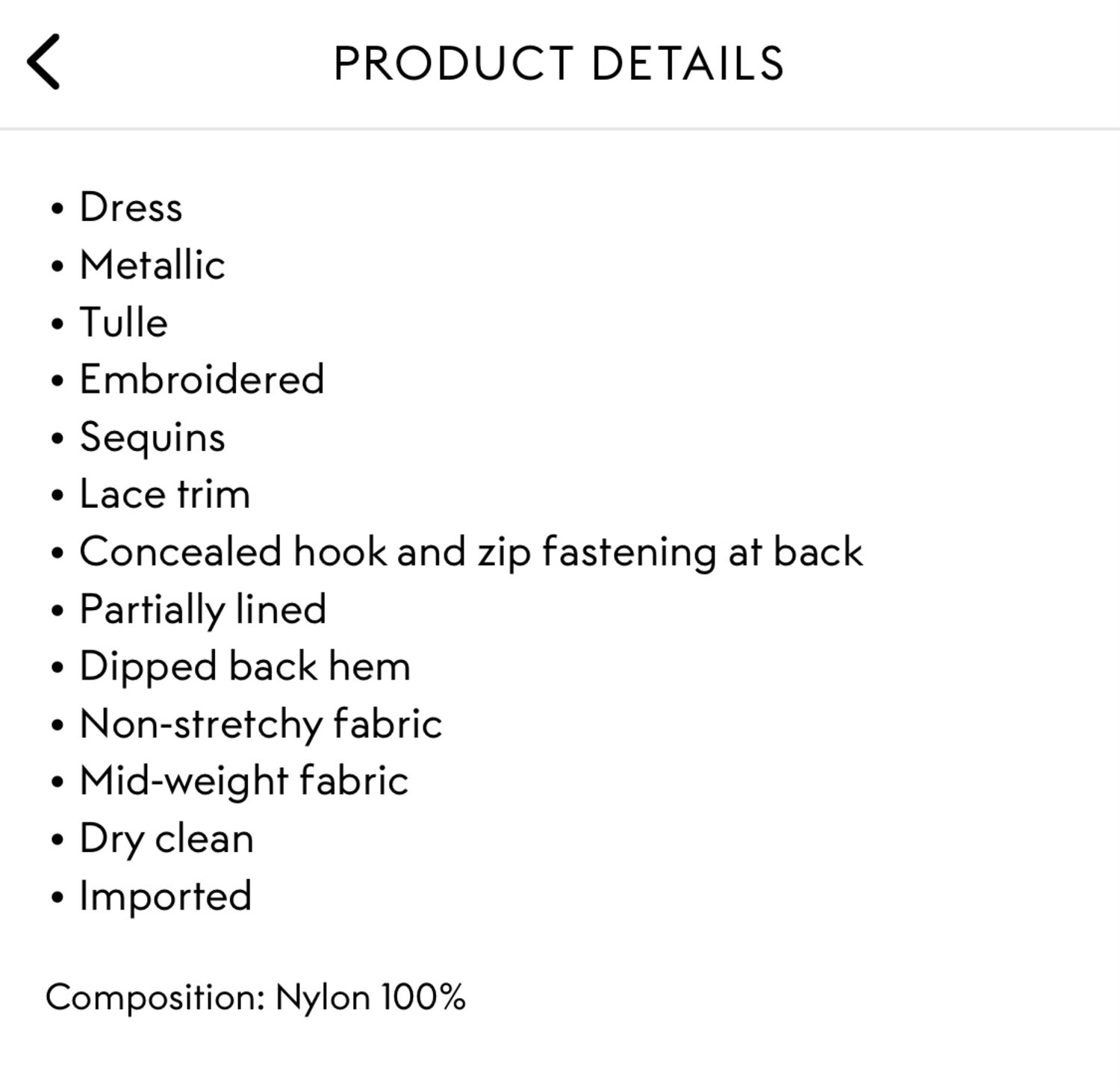This screenshot has width=1120, height=1085.
Task: Tap the back arrow icon
Action: (43, 62)
